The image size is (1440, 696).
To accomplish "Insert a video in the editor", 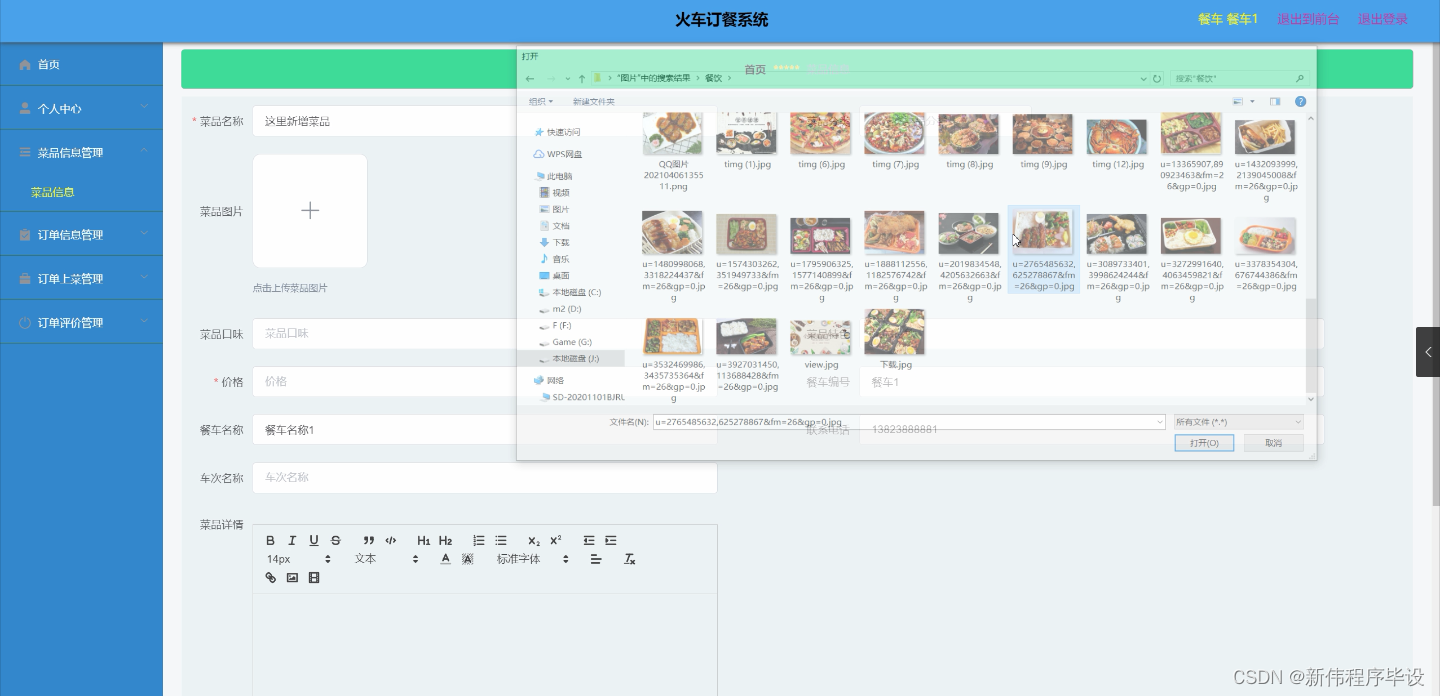I will coord(314,578).
